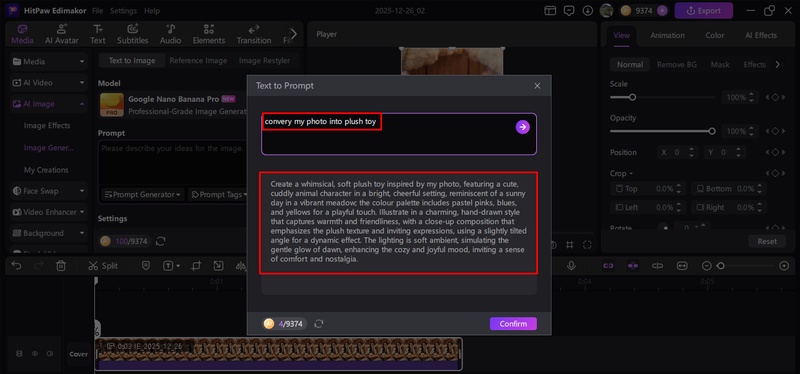Adjust the Scale slider

pos(662,97)
